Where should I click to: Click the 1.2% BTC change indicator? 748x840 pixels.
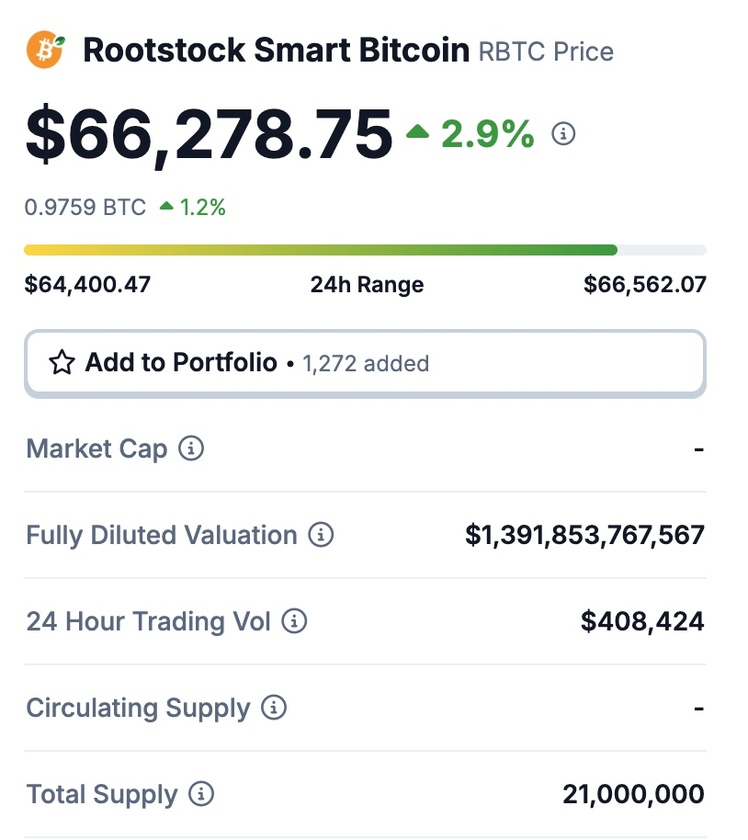click(x=193, y=207)
